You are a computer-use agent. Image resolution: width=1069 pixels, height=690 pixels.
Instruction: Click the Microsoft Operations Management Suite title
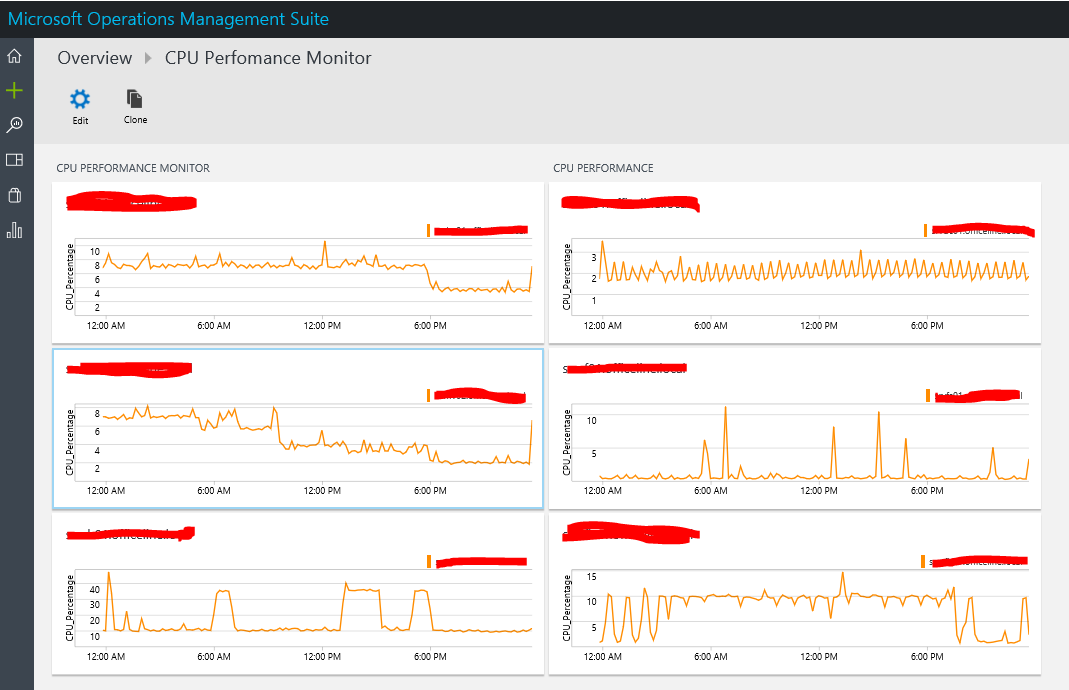point(170,18)
